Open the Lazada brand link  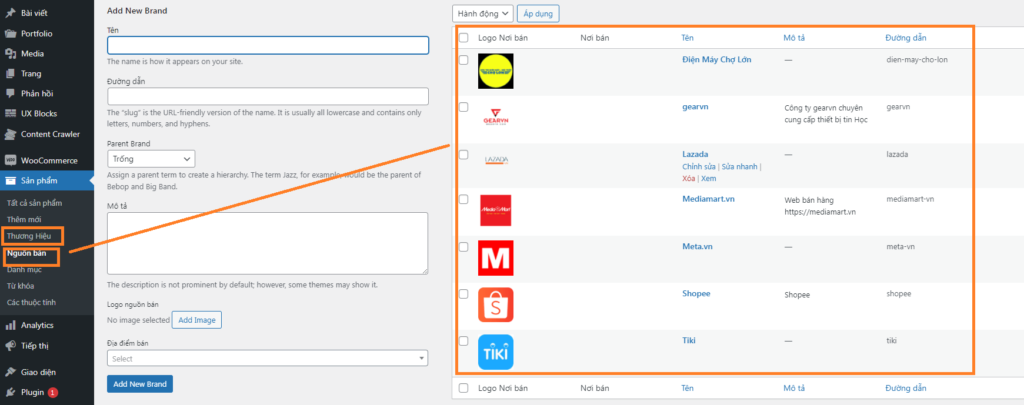click(696, 154)
